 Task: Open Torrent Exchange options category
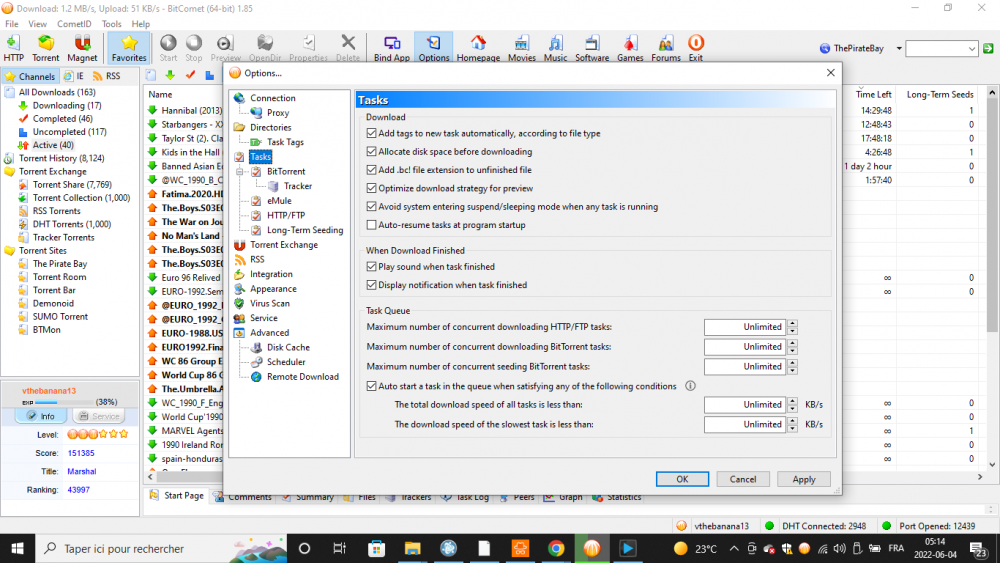(x=284, y=245)
